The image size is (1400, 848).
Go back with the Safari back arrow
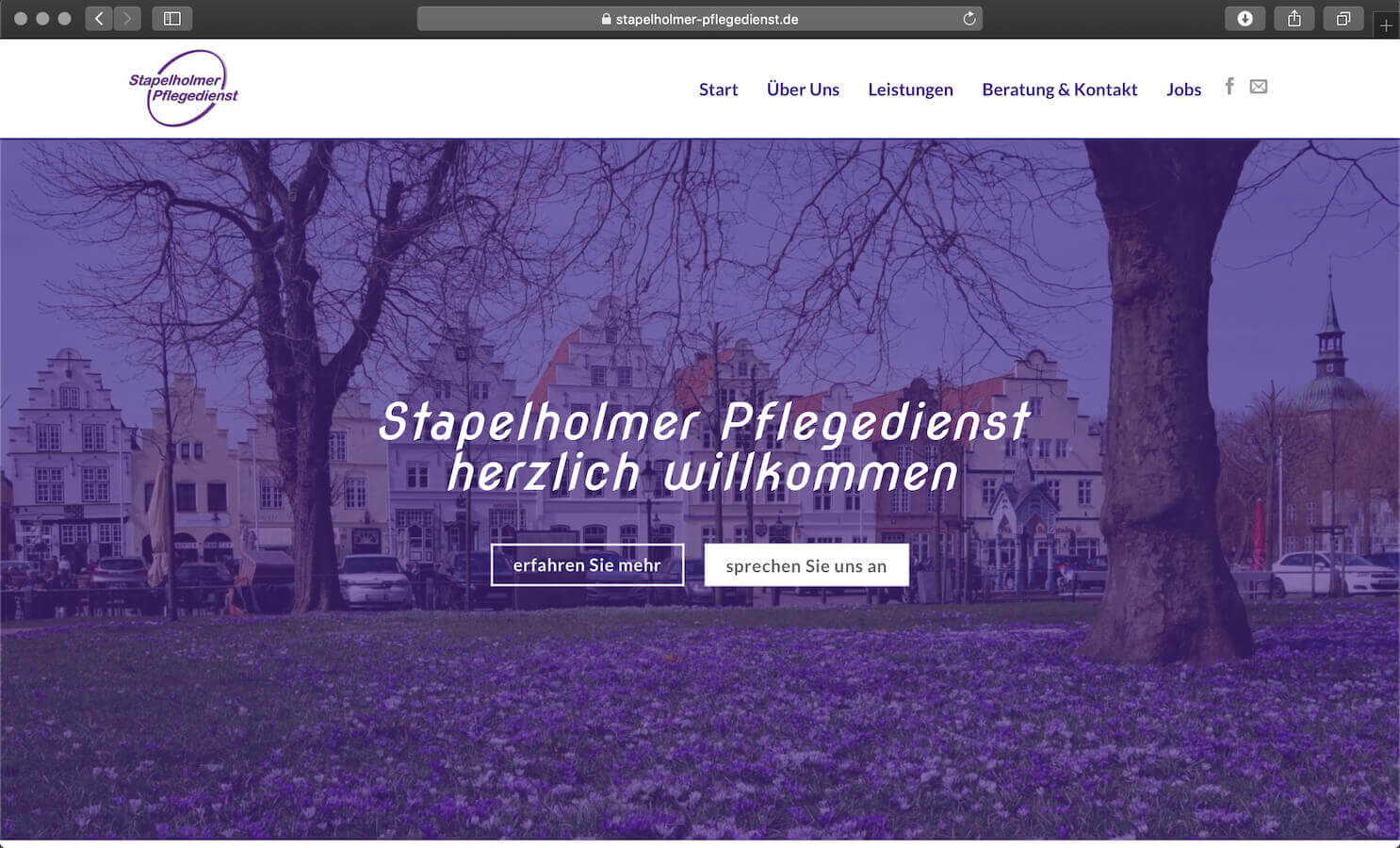coord(99,19)
